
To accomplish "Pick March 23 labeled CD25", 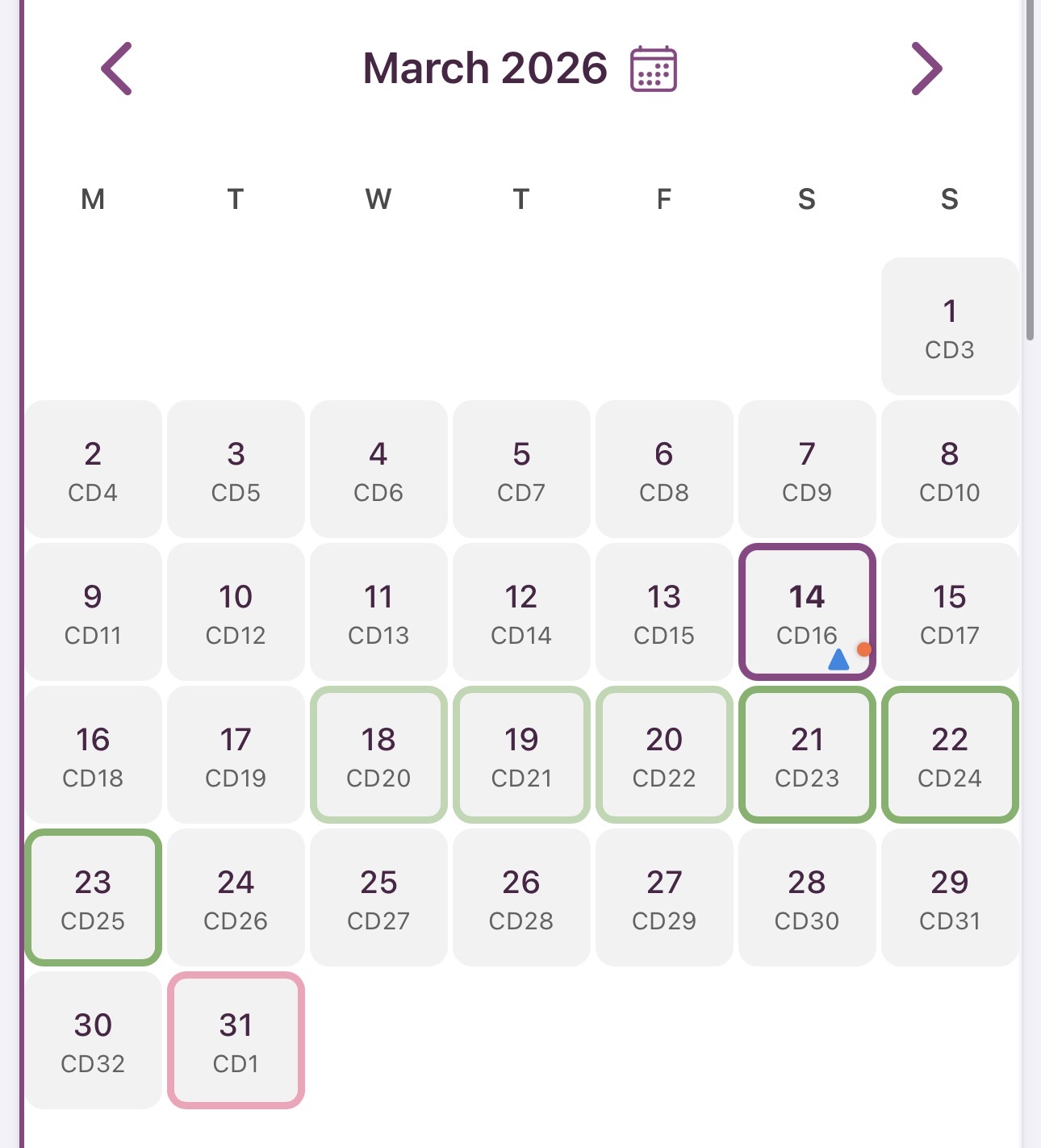I will click(93, 897).
